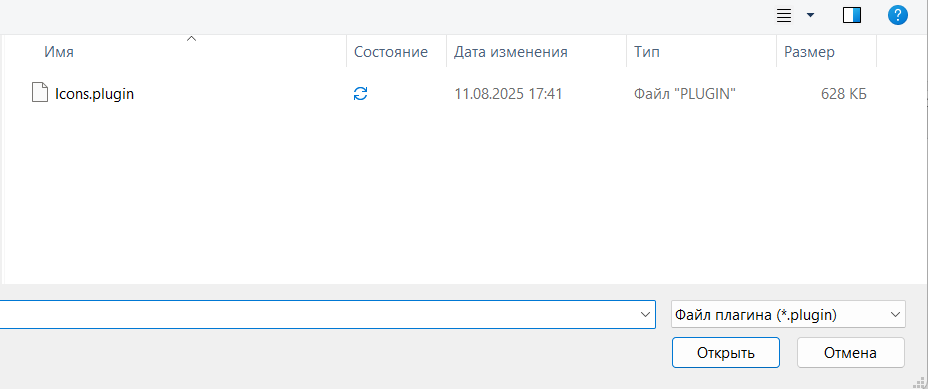Click the Открыть button
The height and width of the screenshot is (389, 928).
726,353
